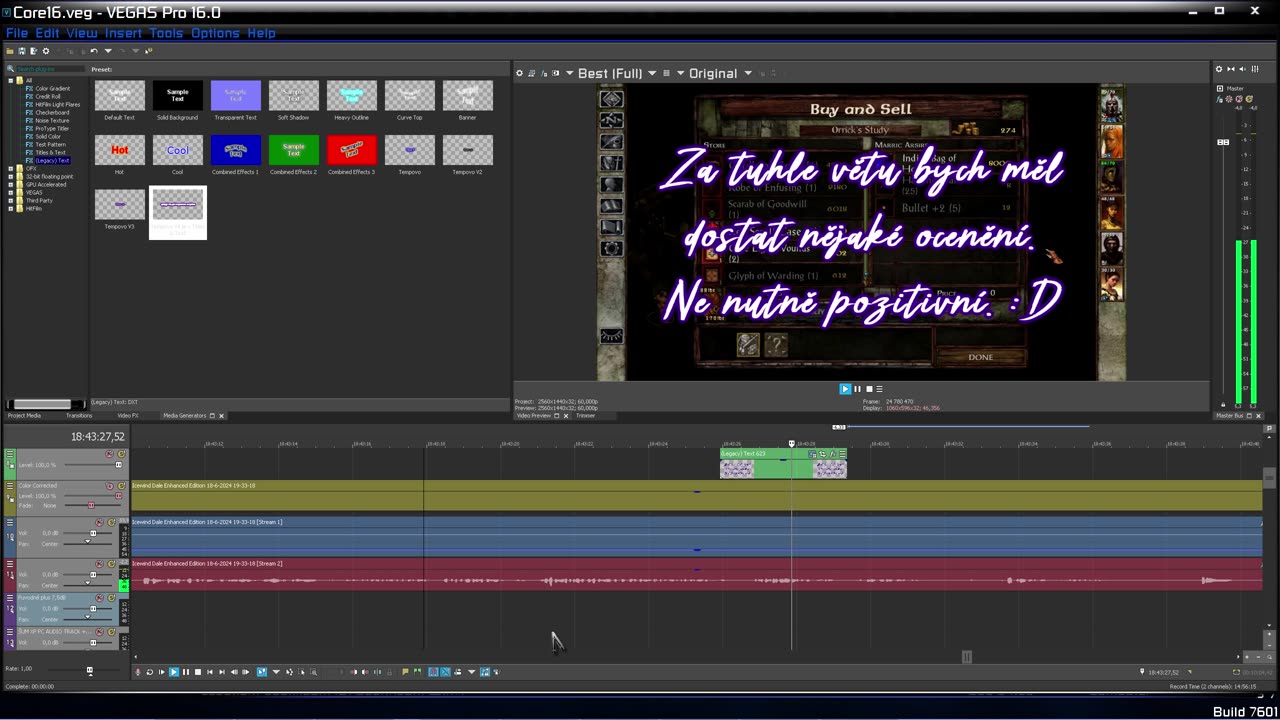
Task: Click the Open project folder icon
Action: pyautogui.click(x=10, y=51)
